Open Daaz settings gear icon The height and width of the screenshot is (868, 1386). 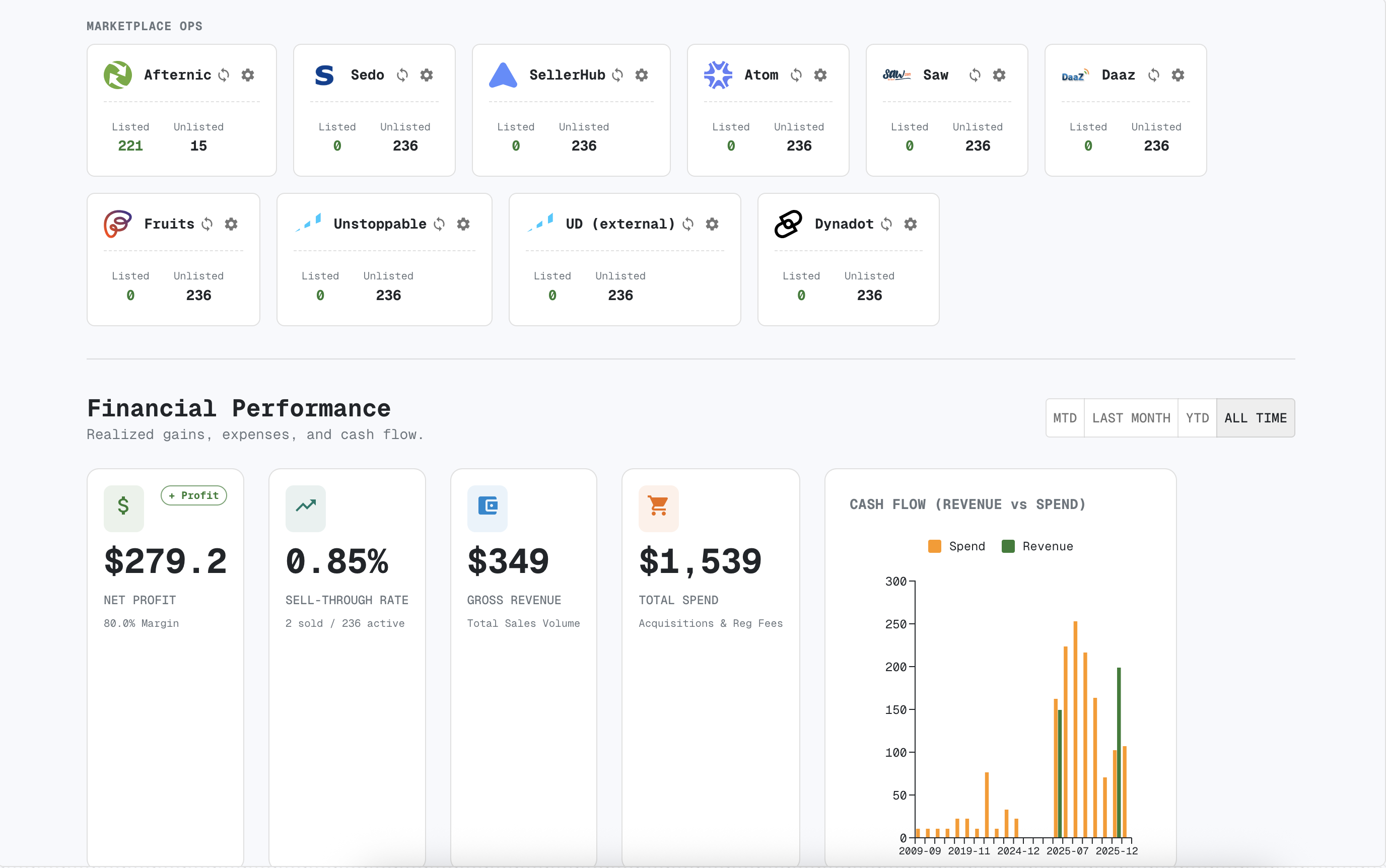(x=1178, y=75)
